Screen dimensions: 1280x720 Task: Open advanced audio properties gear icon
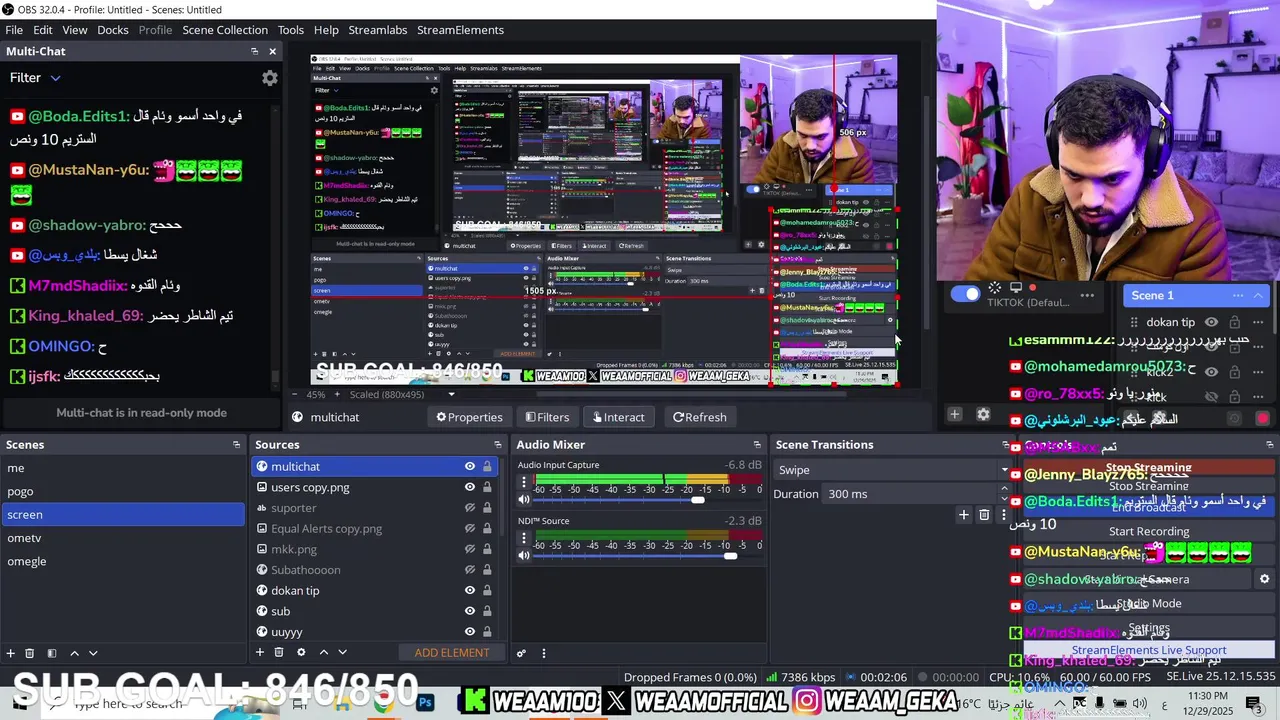point(521,653)
